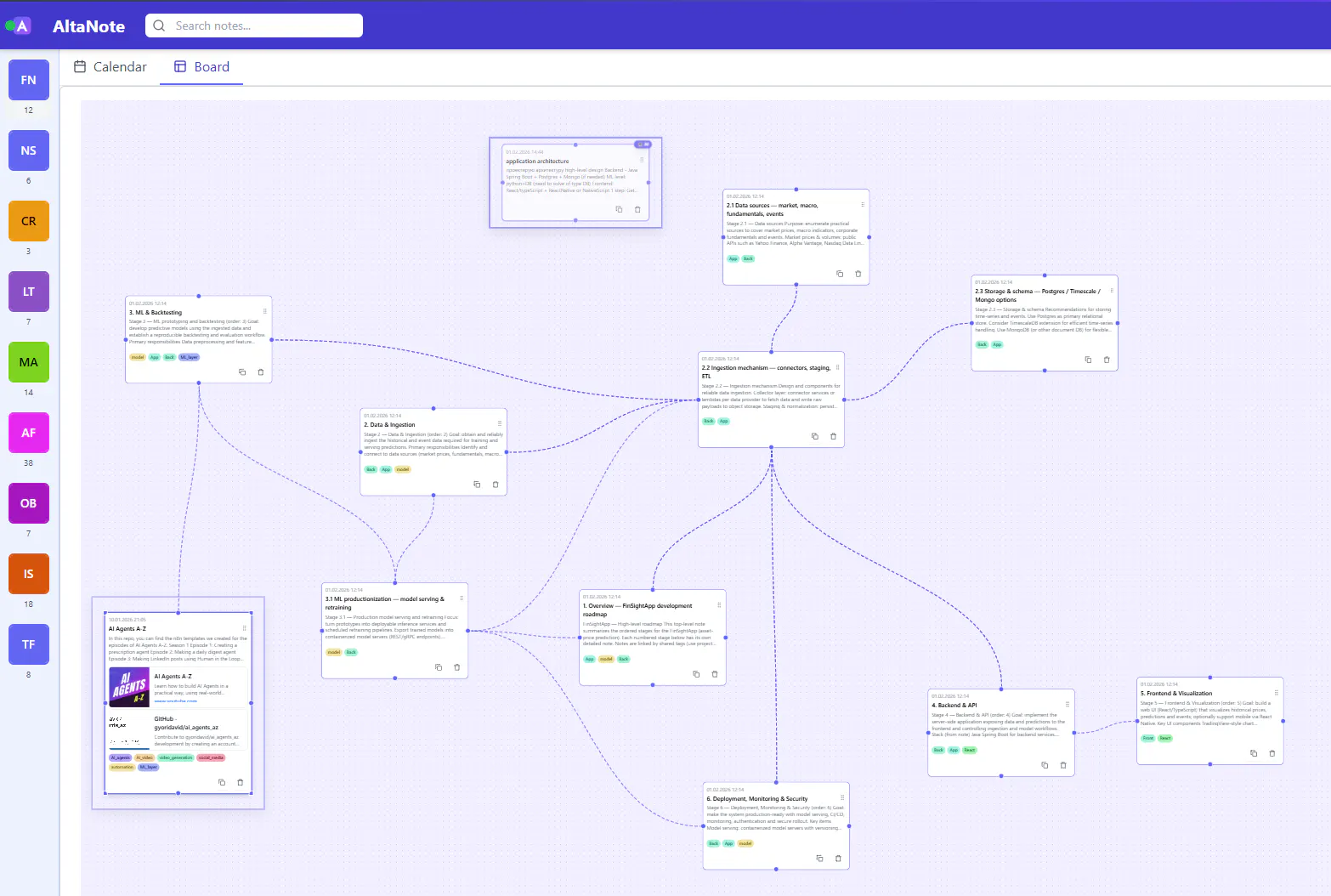This screenshot has width=1331, height=896.
Task: Open the TF notebook in the sidebar
Action: (29, 644)
